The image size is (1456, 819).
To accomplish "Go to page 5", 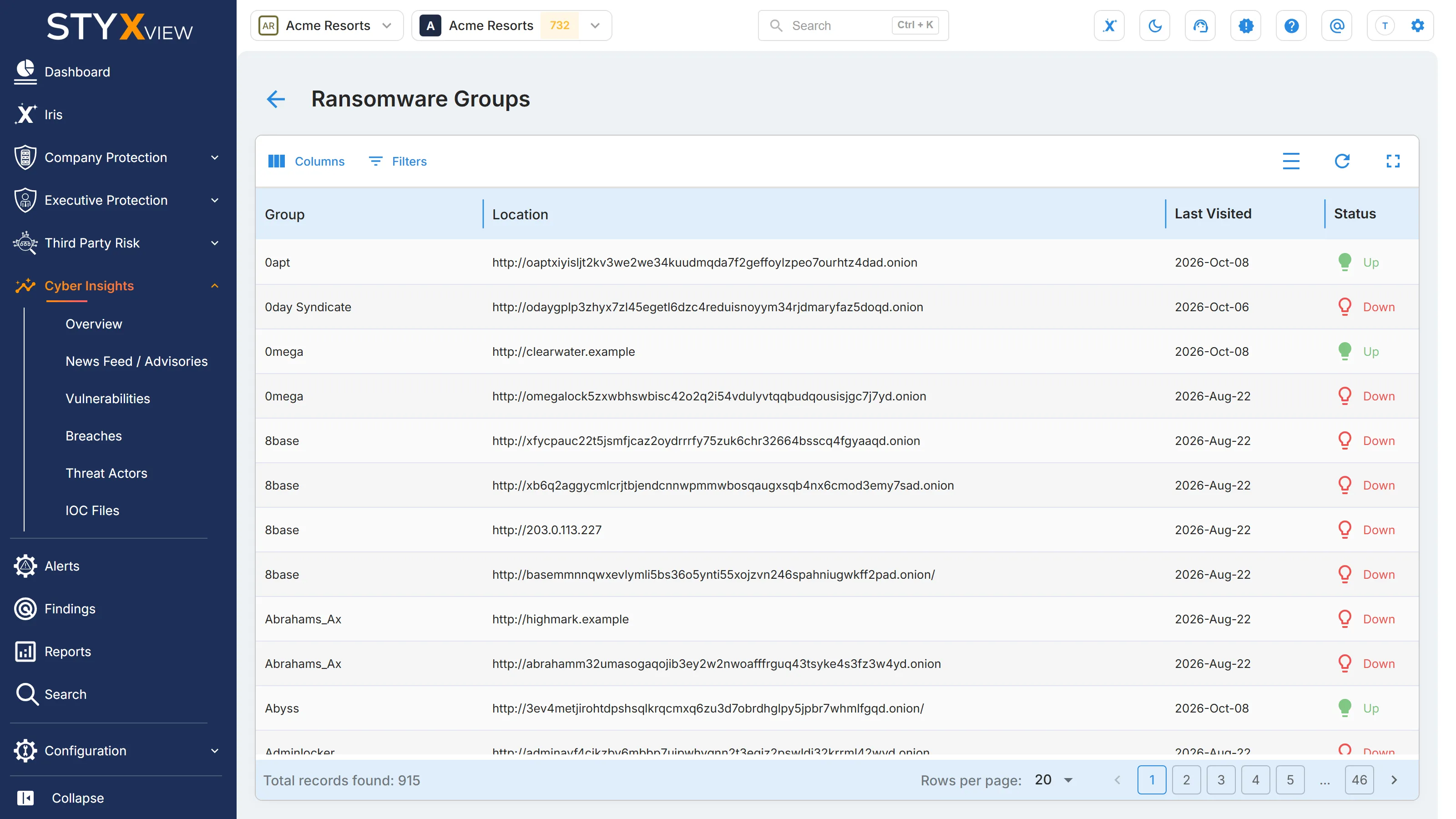I will pos(1290,780).
